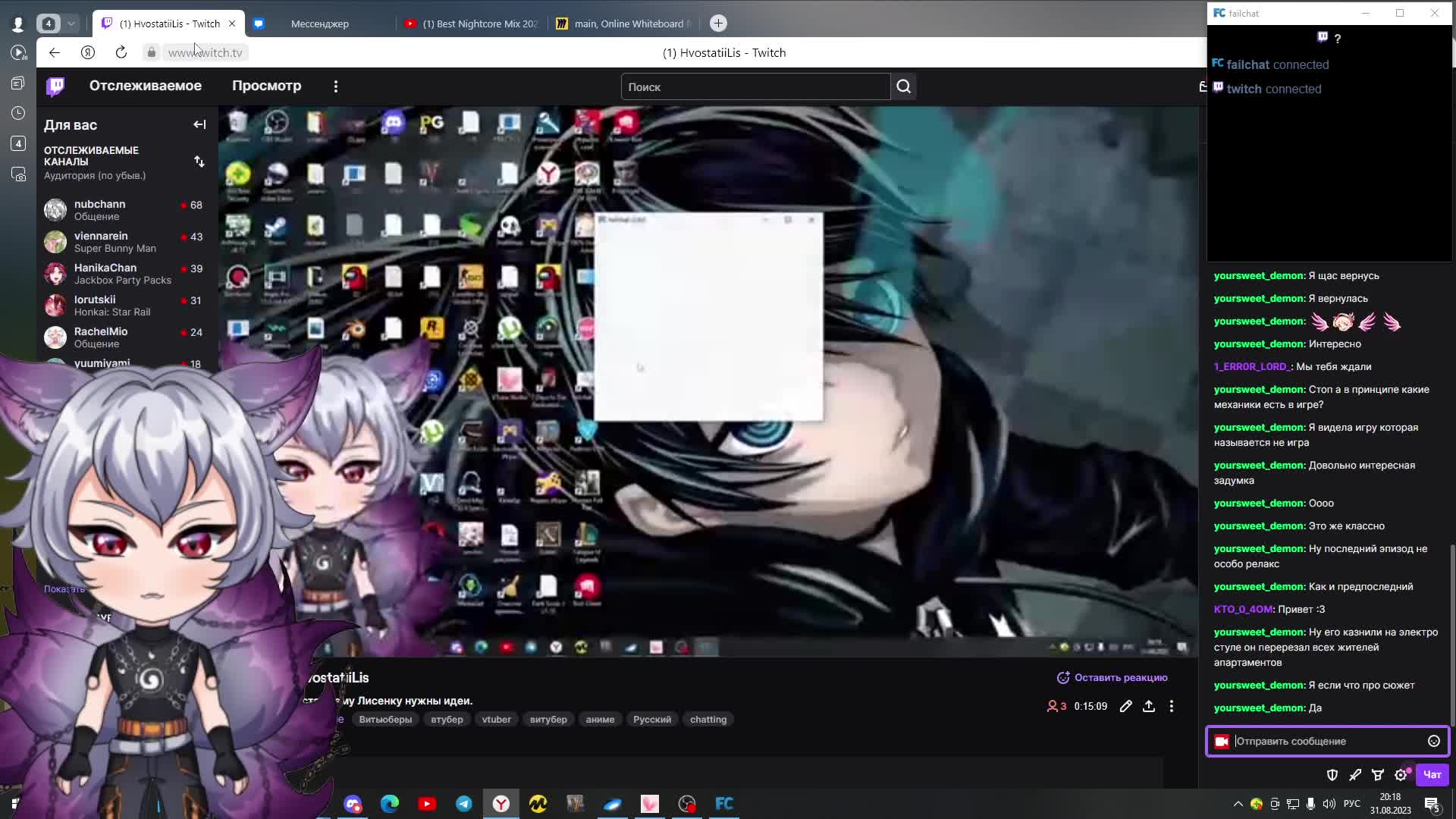Open the viennarein channel

click(127, 242)
